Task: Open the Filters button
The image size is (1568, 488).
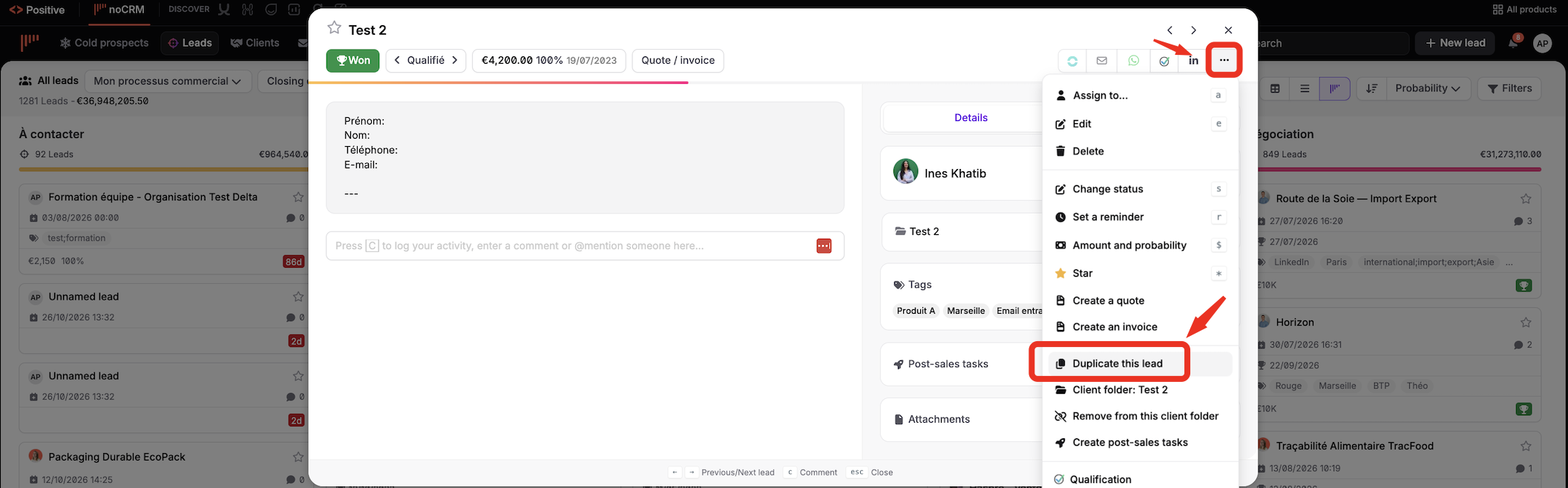Action: pyautogui.click(x=1509, y=88)
